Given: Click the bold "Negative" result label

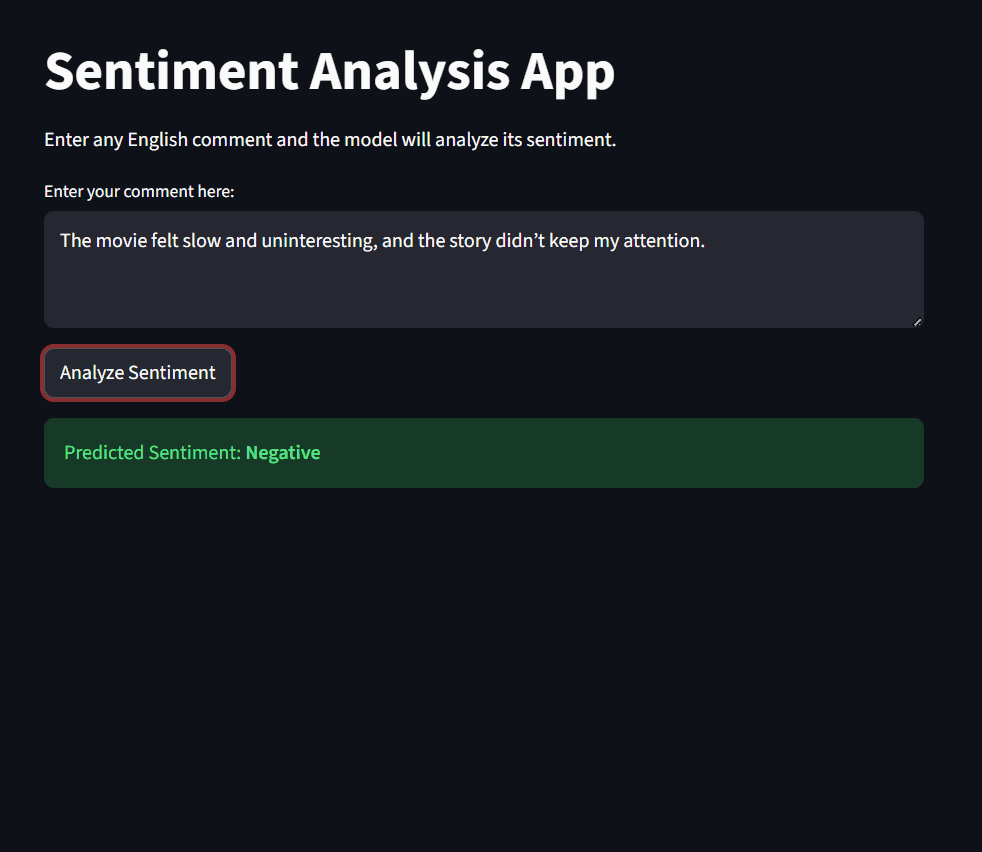Looking at the screenshot, I should [283, 453].
